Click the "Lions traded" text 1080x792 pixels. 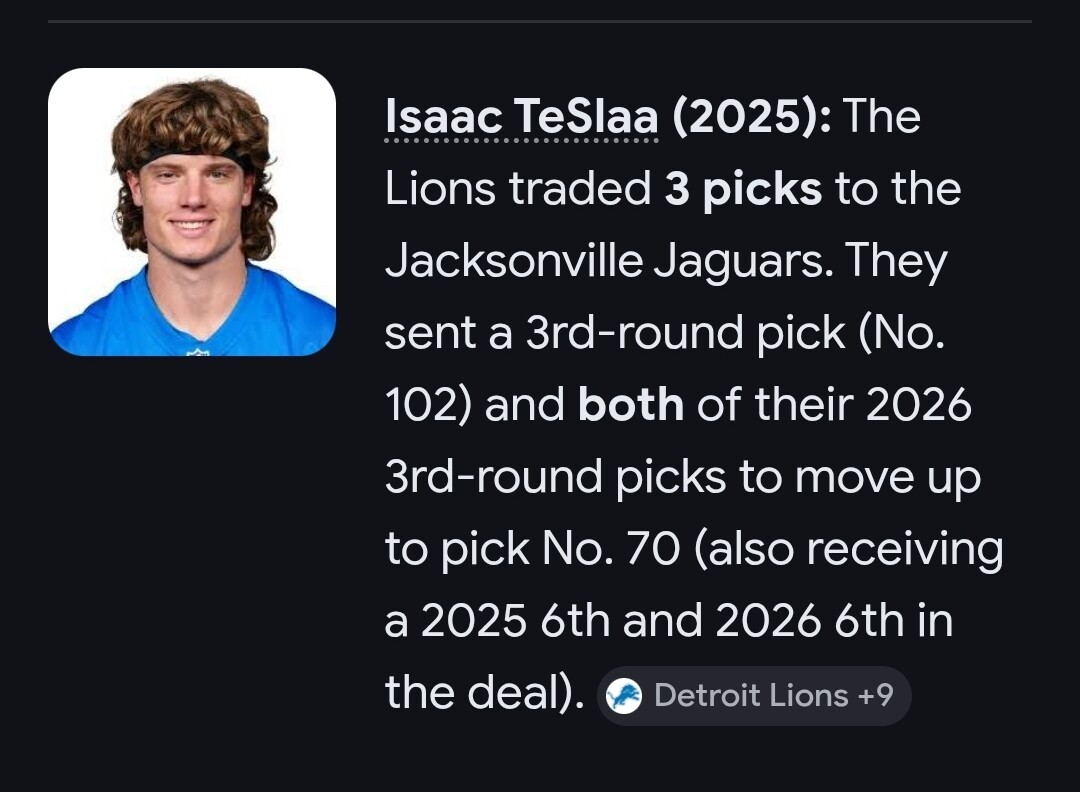(x=517, y=190)
